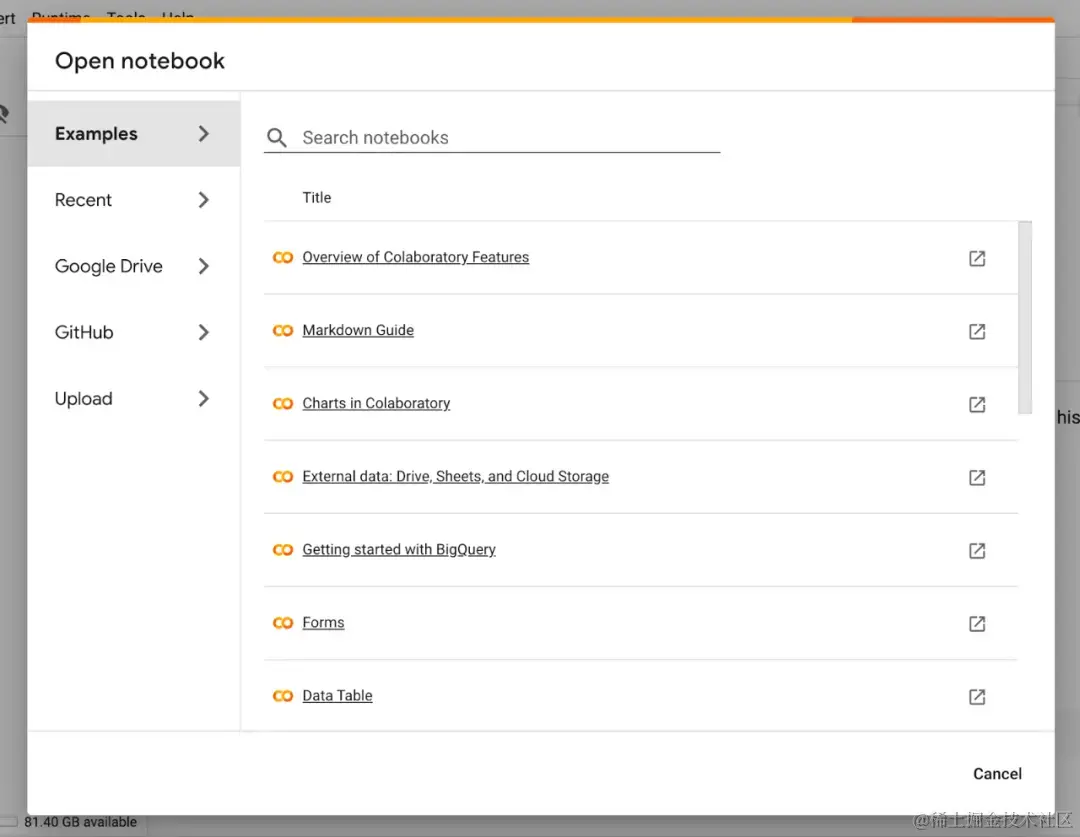Open the Forms notebook link
Screen dimensions: 1080x837
pyautogui.click(x=323, y=622)
